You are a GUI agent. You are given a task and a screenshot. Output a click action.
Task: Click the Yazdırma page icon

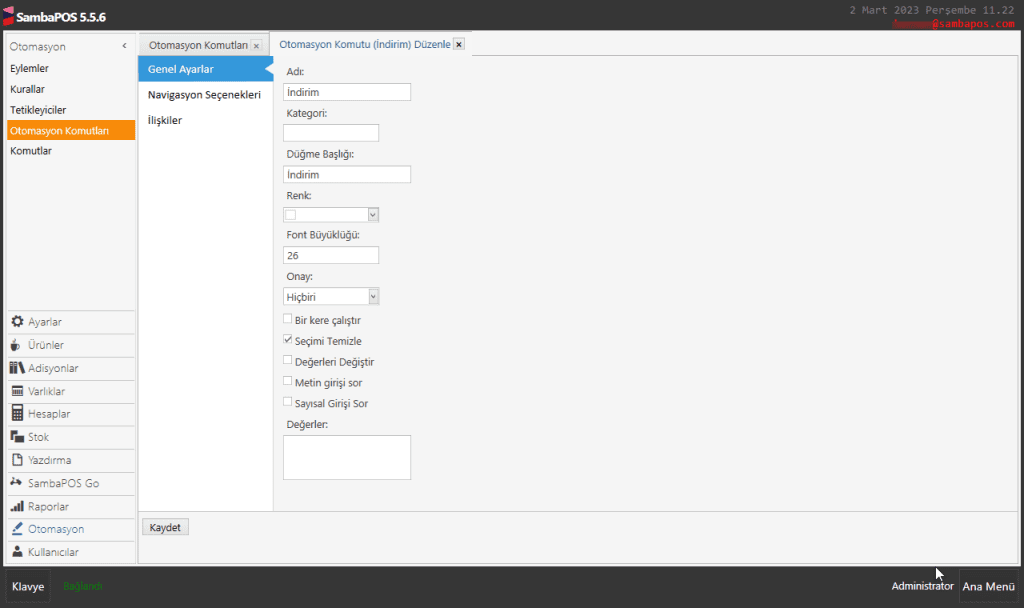pyautogui.click(x=17, y=460)
